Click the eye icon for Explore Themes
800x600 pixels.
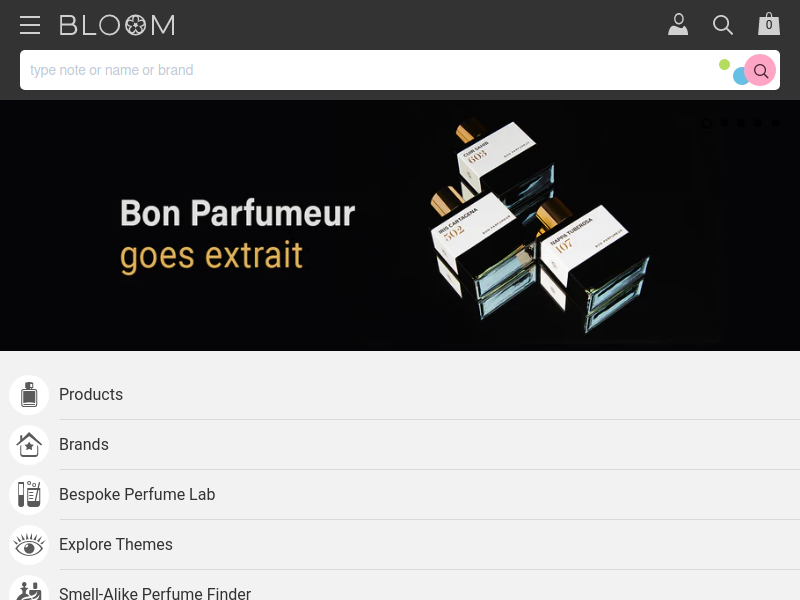click(x=29, y=545)
